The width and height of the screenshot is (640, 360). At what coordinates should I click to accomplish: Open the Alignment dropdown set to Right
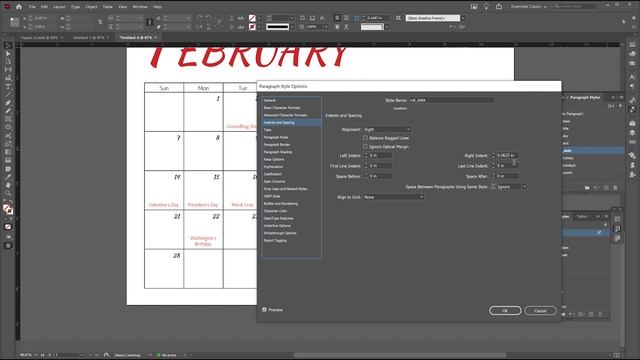(x=387, y=129)
